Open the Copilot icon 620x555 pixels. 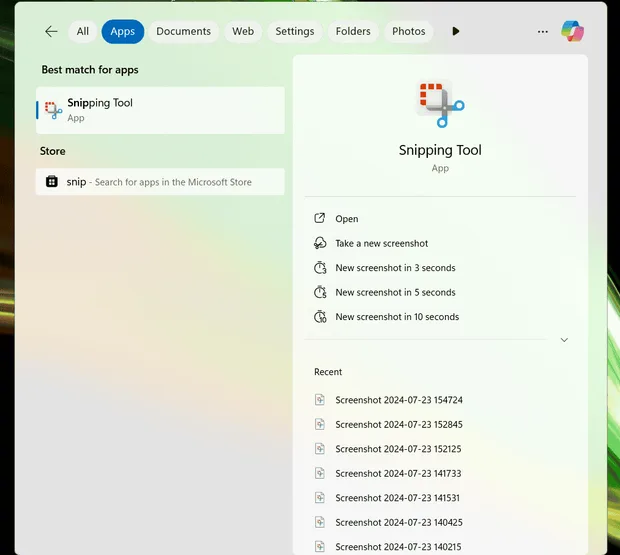572,31
